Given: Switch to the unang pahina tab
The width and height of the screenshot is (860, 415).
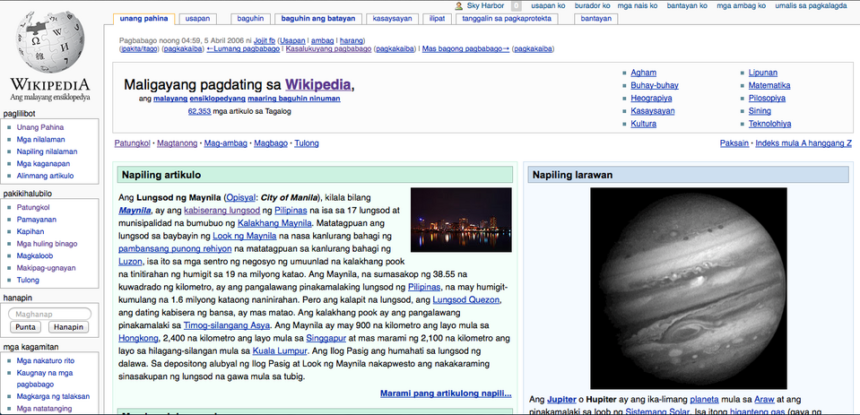Looking at the screenshot, I should tap(144, 19).
